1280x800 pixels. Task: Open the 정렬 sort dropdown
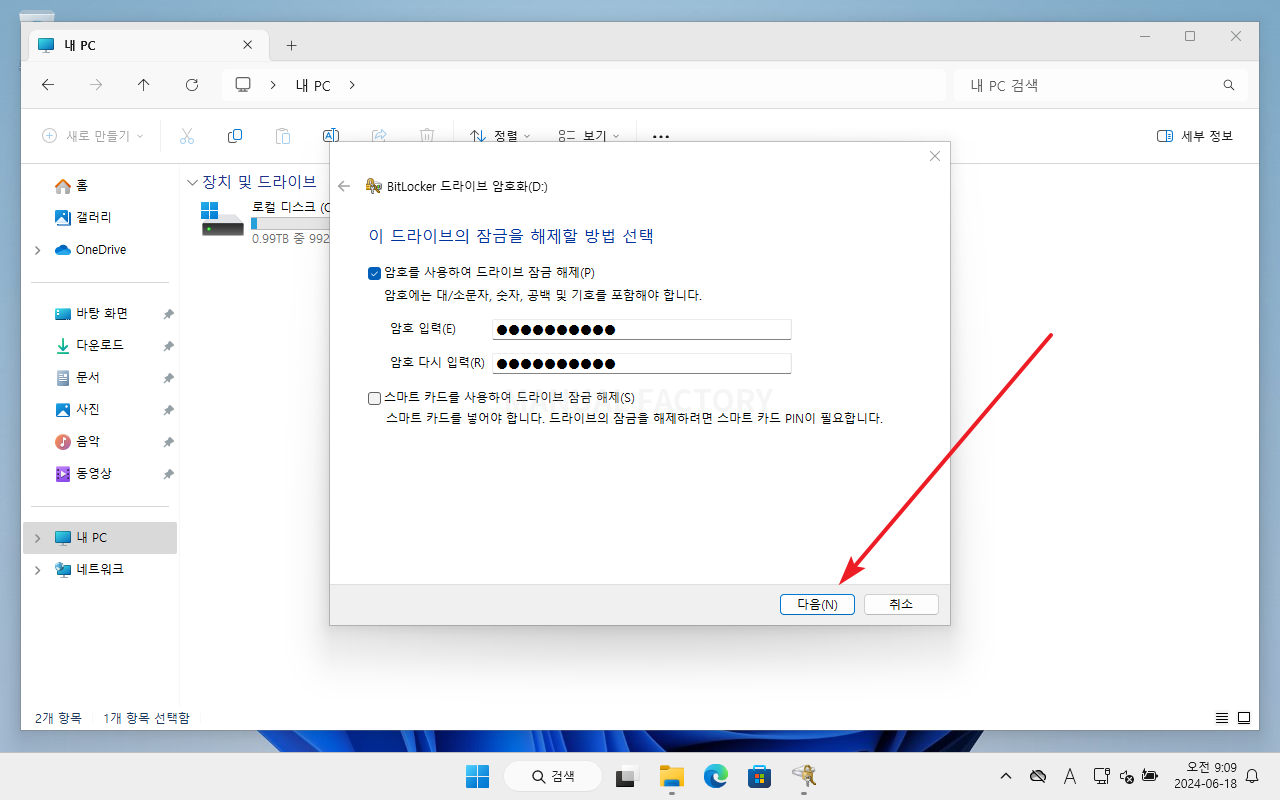(499, 135)
